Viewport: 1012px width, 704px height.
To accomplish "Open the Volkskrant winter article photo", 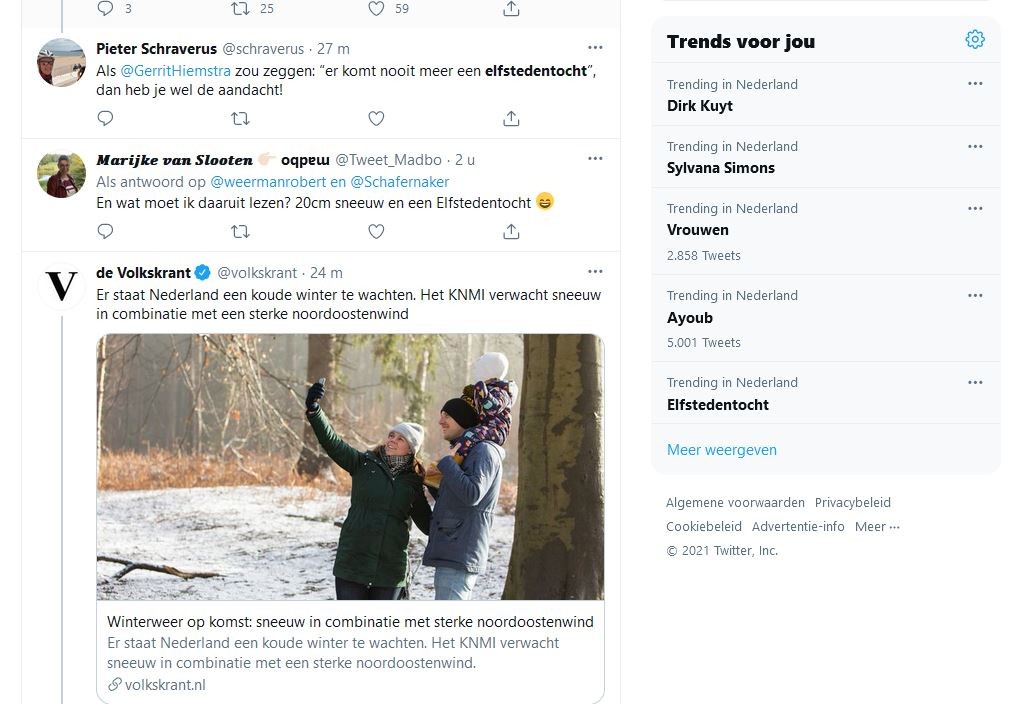I will 350,467.
